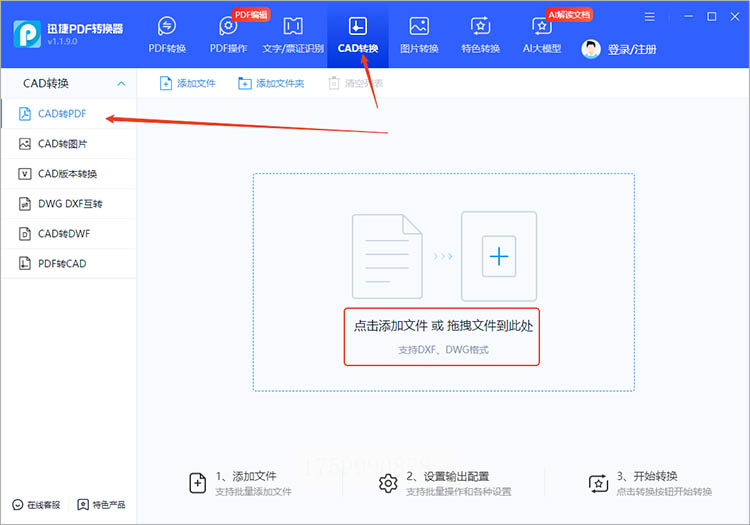Collapse the CAD转换 sidebar section

[x=121, y=84]
